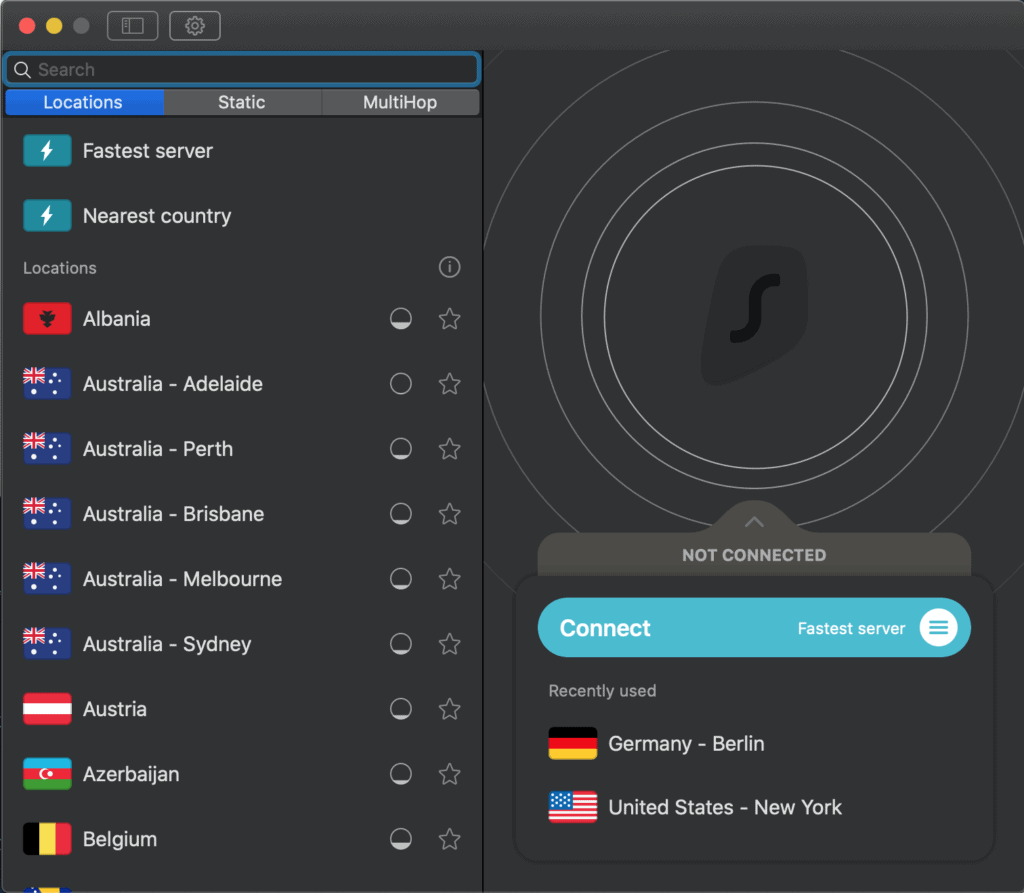Select recently used Germany - Berlin
The width and height of the screenshot is (1024, 893).
[x=686, y=744]
